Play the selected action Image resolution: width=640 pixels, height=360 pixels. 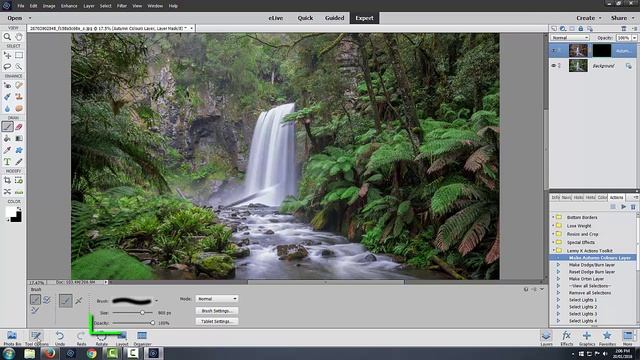[x=623, y=207]
